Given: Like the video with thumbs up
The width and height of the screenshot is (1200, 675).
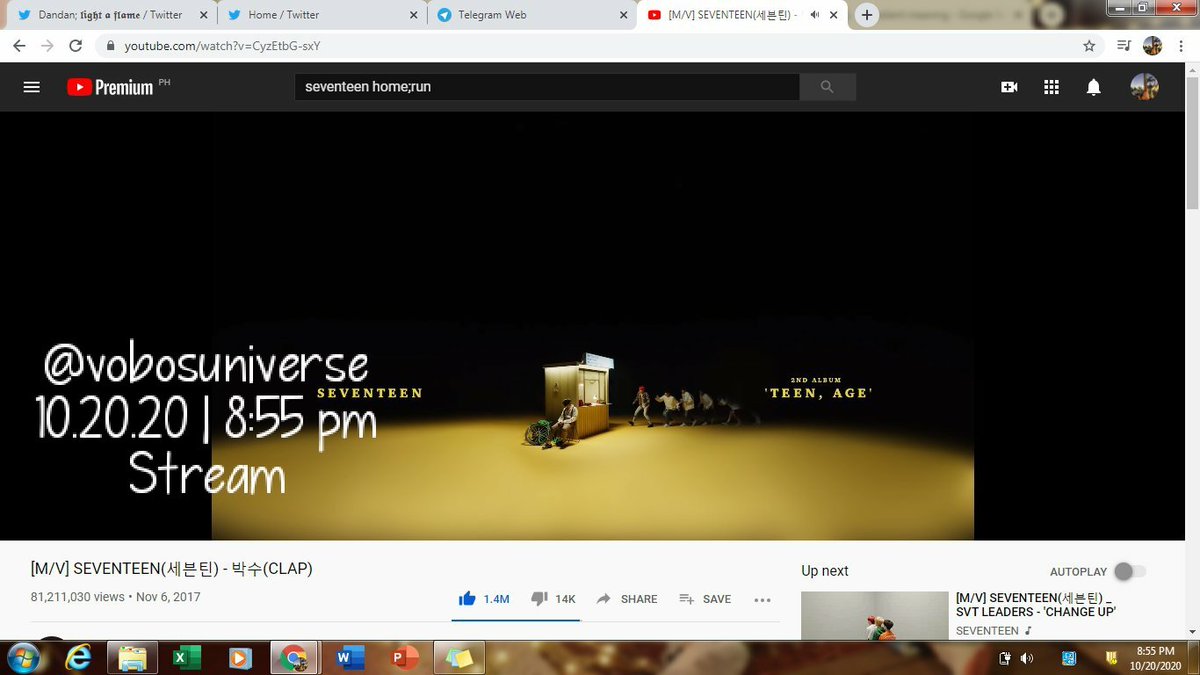Looking at the screenshot, I should pyautogui.click(x=484, y=599).
